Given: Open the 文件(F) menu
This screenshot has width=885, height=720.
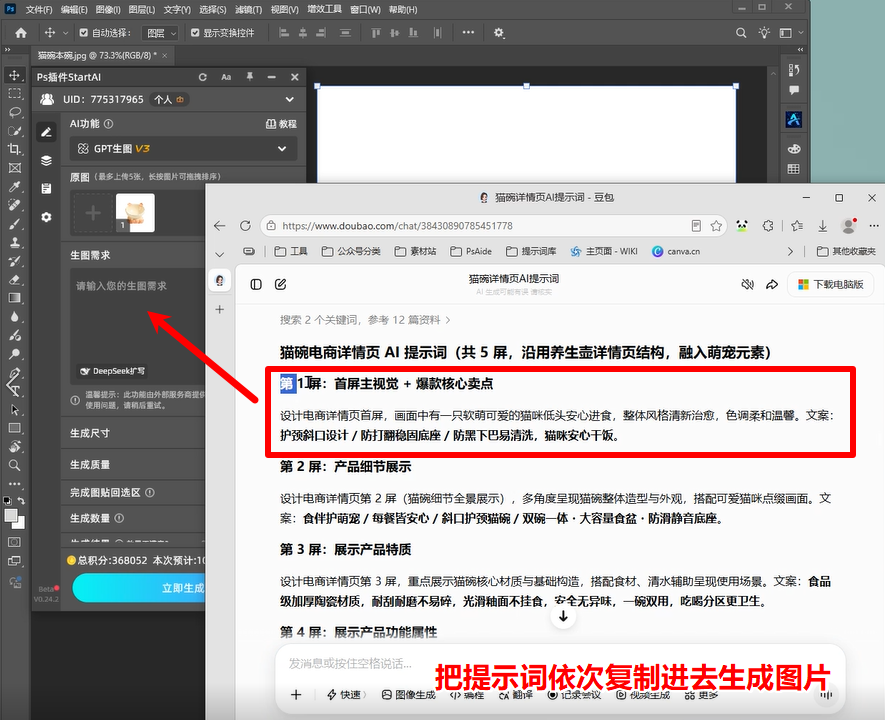Looking at the screenshot, I should 38,10.
